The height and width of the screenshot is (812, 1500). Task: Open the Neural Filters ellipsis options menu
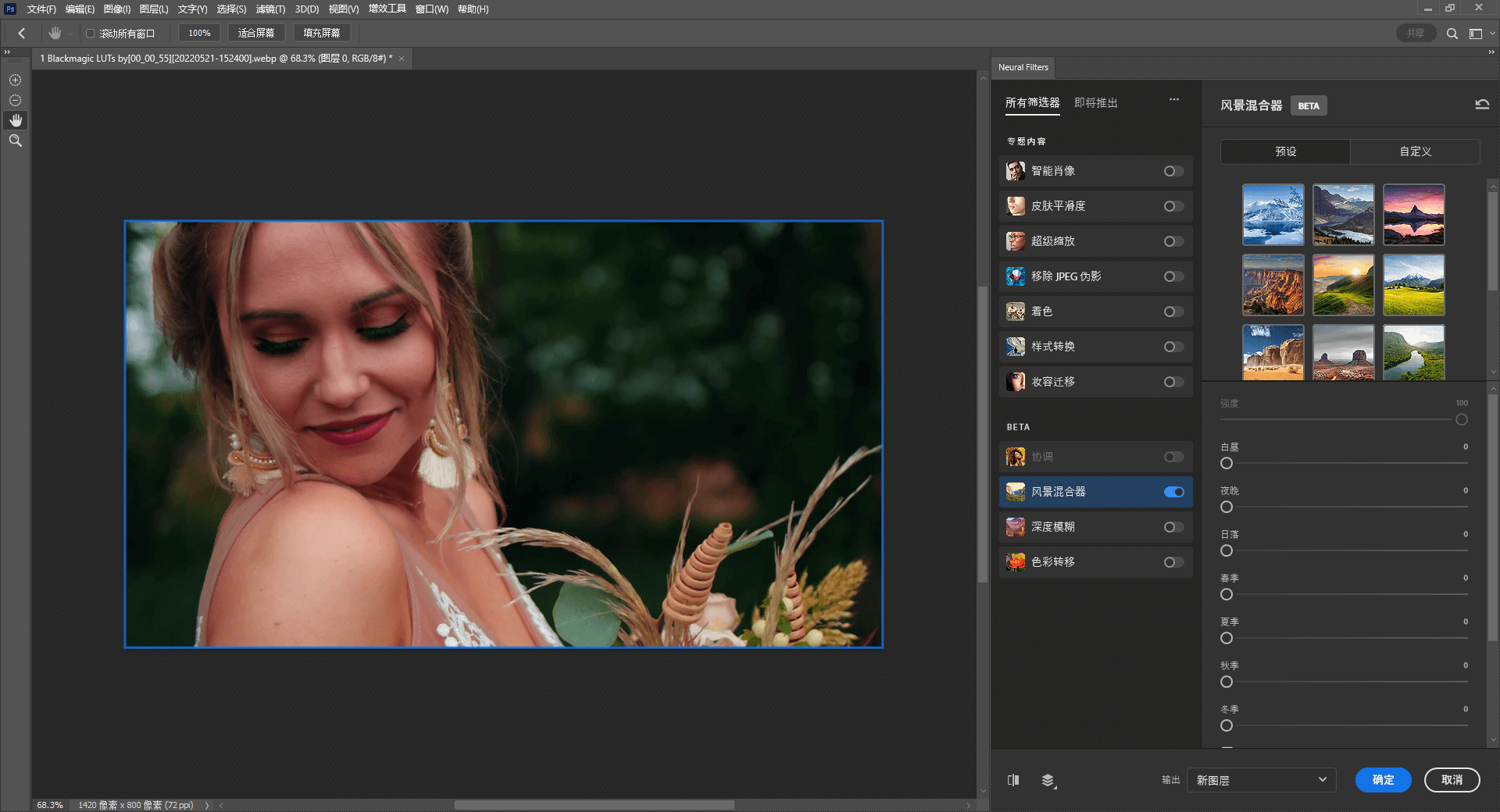coord(1174,100)
